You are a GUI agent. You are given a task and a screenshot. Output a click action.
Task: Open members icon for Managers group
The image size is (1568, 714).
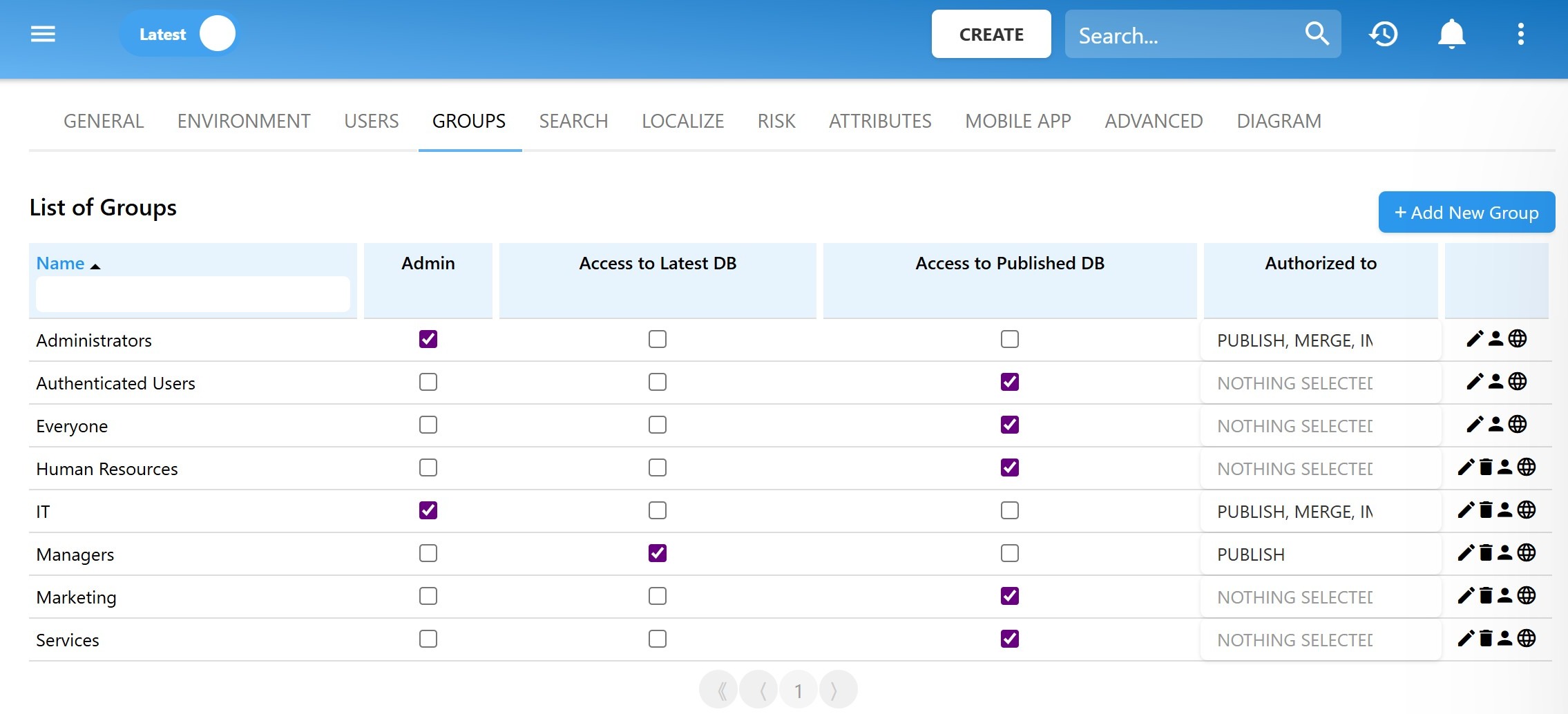[x=1505, y=553]
